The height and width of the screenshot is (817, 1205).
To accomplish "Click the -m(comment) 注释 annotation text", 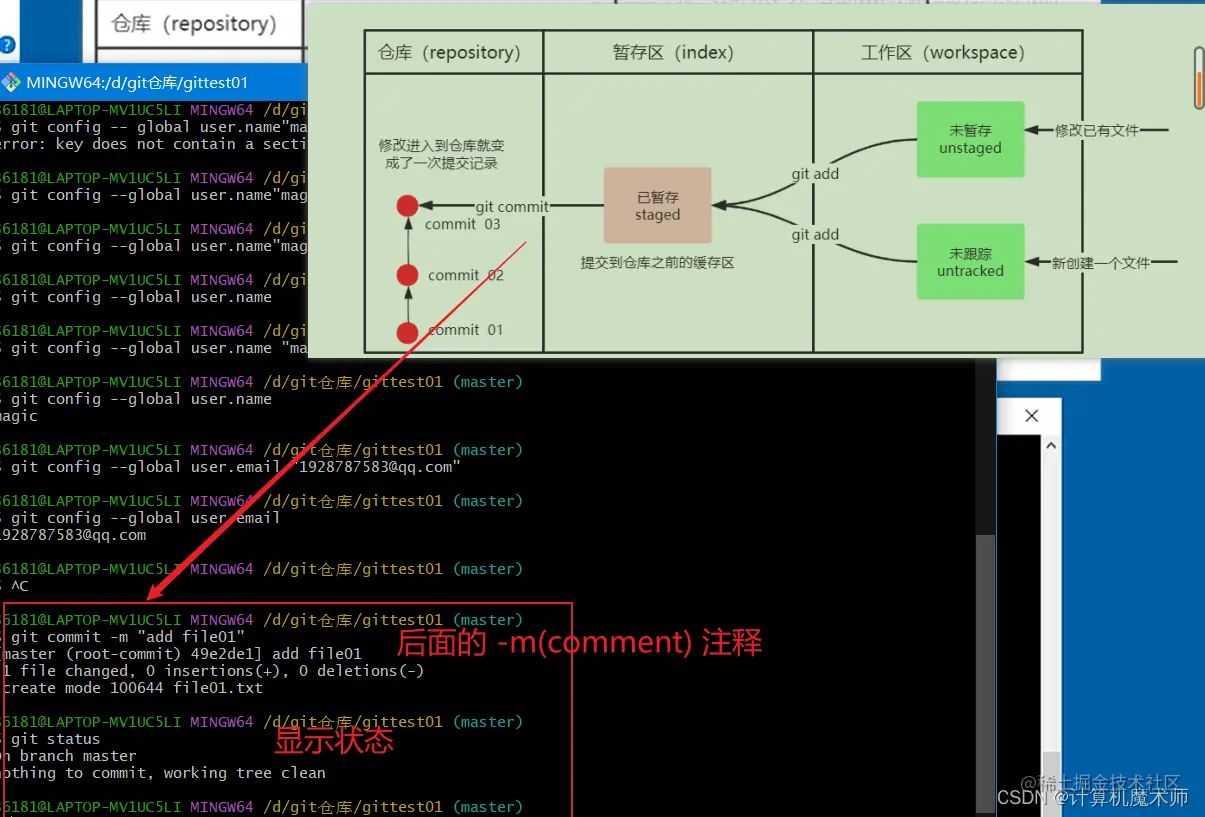I will pyautogui.click(x=582, y=642).
